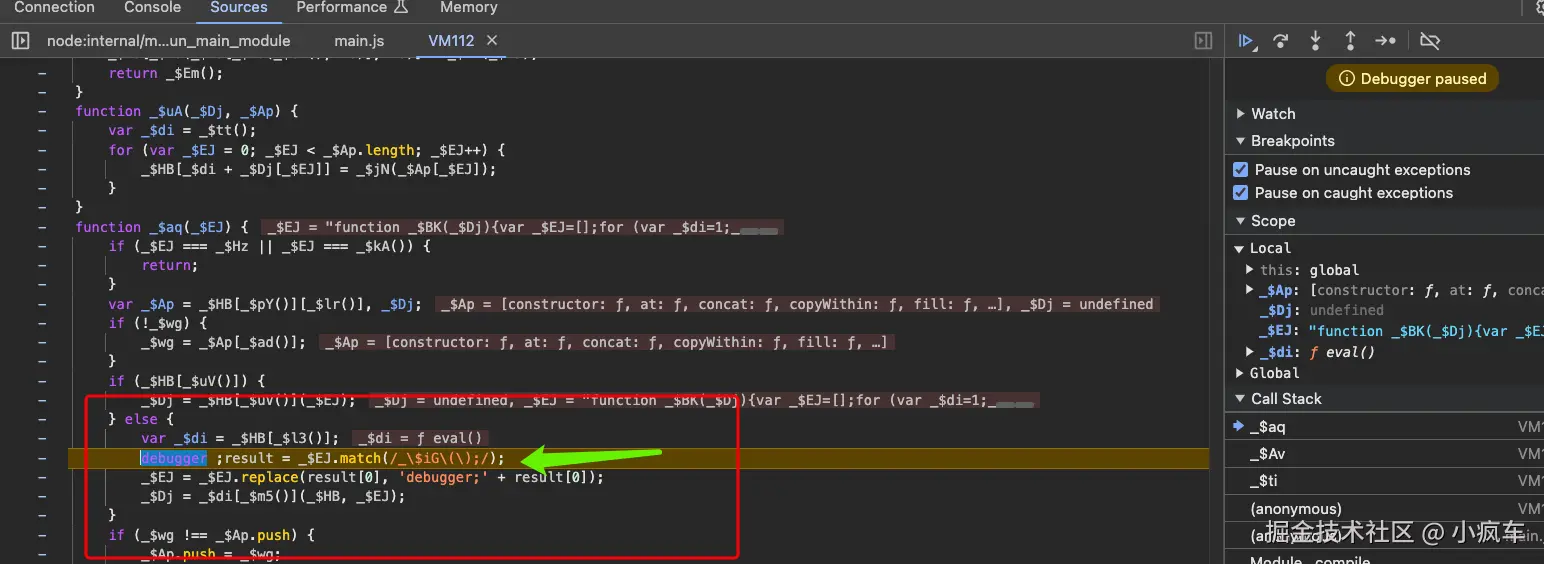Select the Sources tab
This screenshot has height=564, width=1544.
click(239, 8)
